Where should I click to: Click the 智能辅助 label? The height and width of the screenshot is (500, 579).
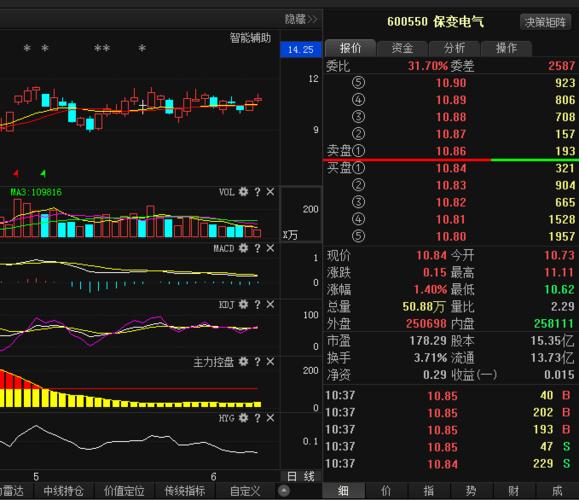click(x=250, y=38)
